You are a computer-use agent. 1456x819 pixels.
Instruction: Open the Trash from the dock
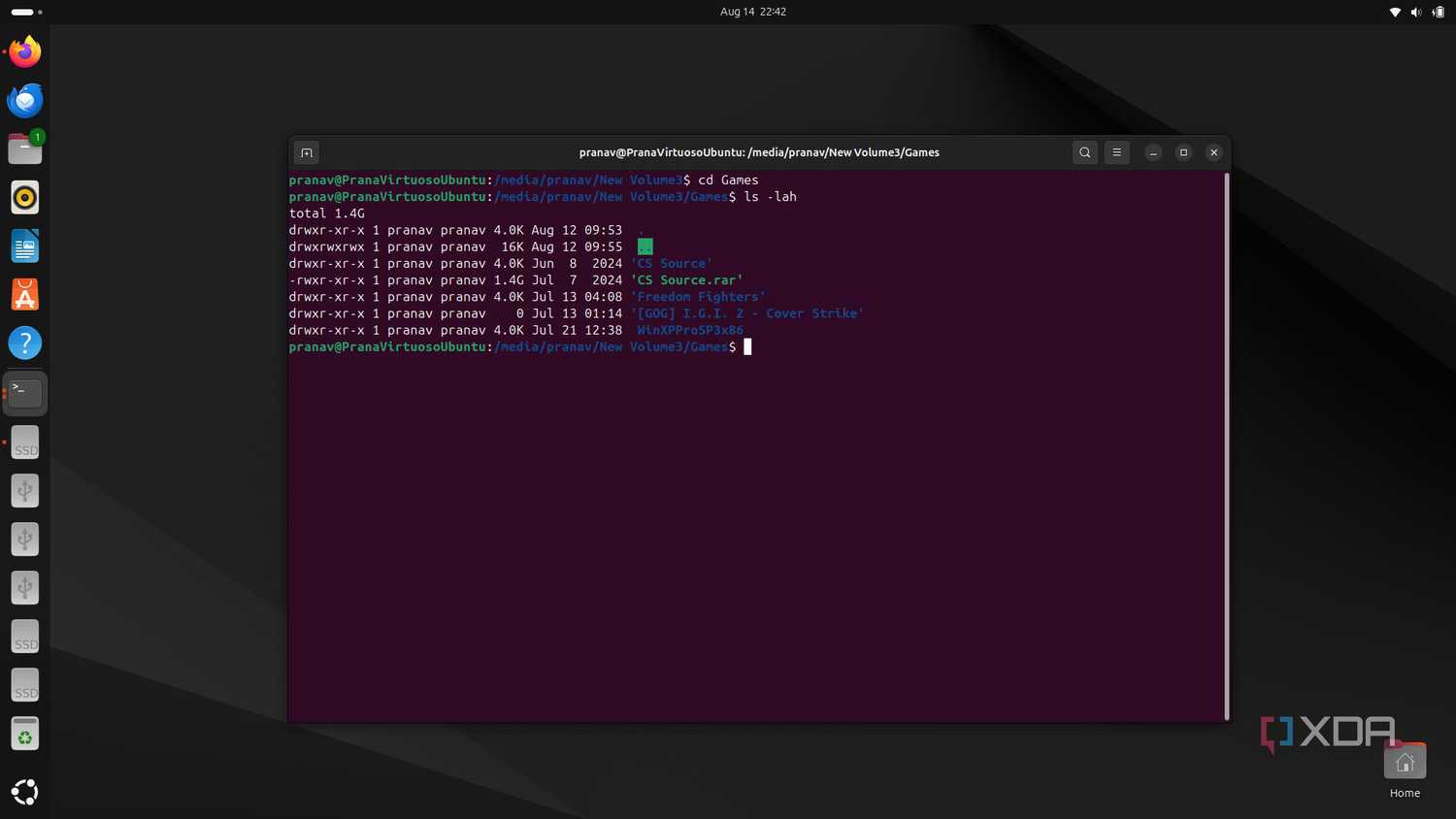[x=25, y=735]
